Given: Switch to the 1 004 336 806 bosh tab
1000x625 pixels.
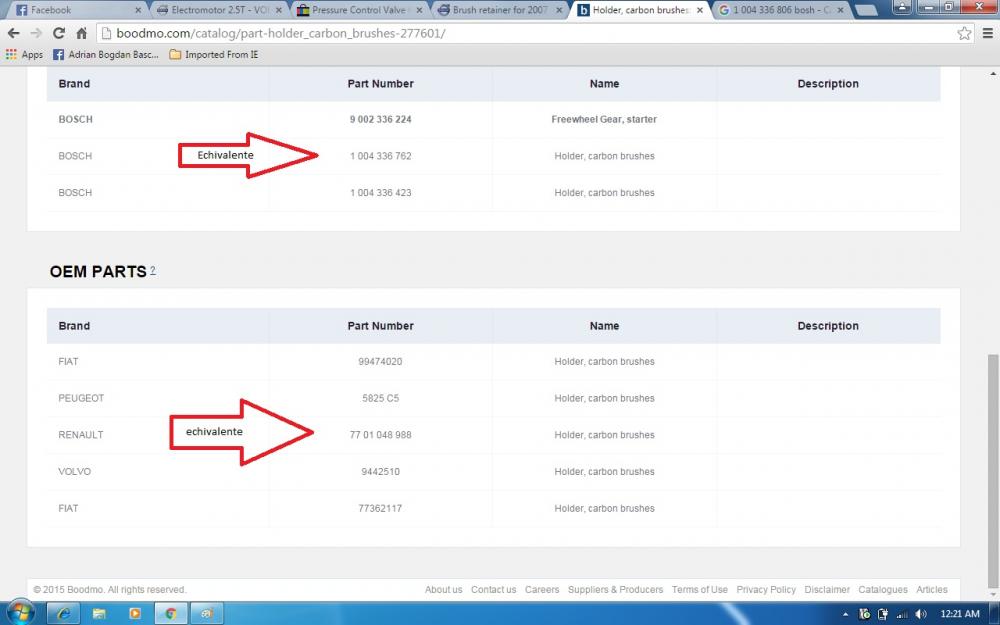Looking at the screenshot, I should pos(781,10).
